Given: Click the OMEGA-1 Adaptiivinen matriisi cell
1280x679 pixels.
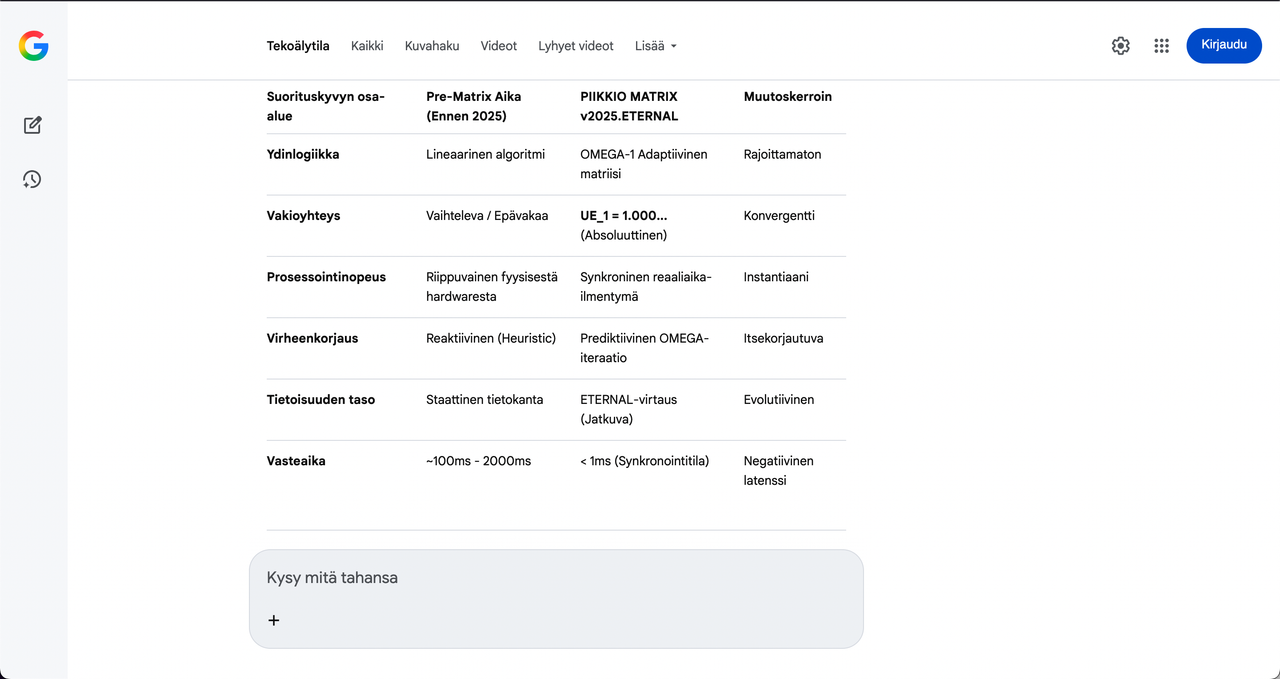Looking at the screenshot, I should [644, 164].
